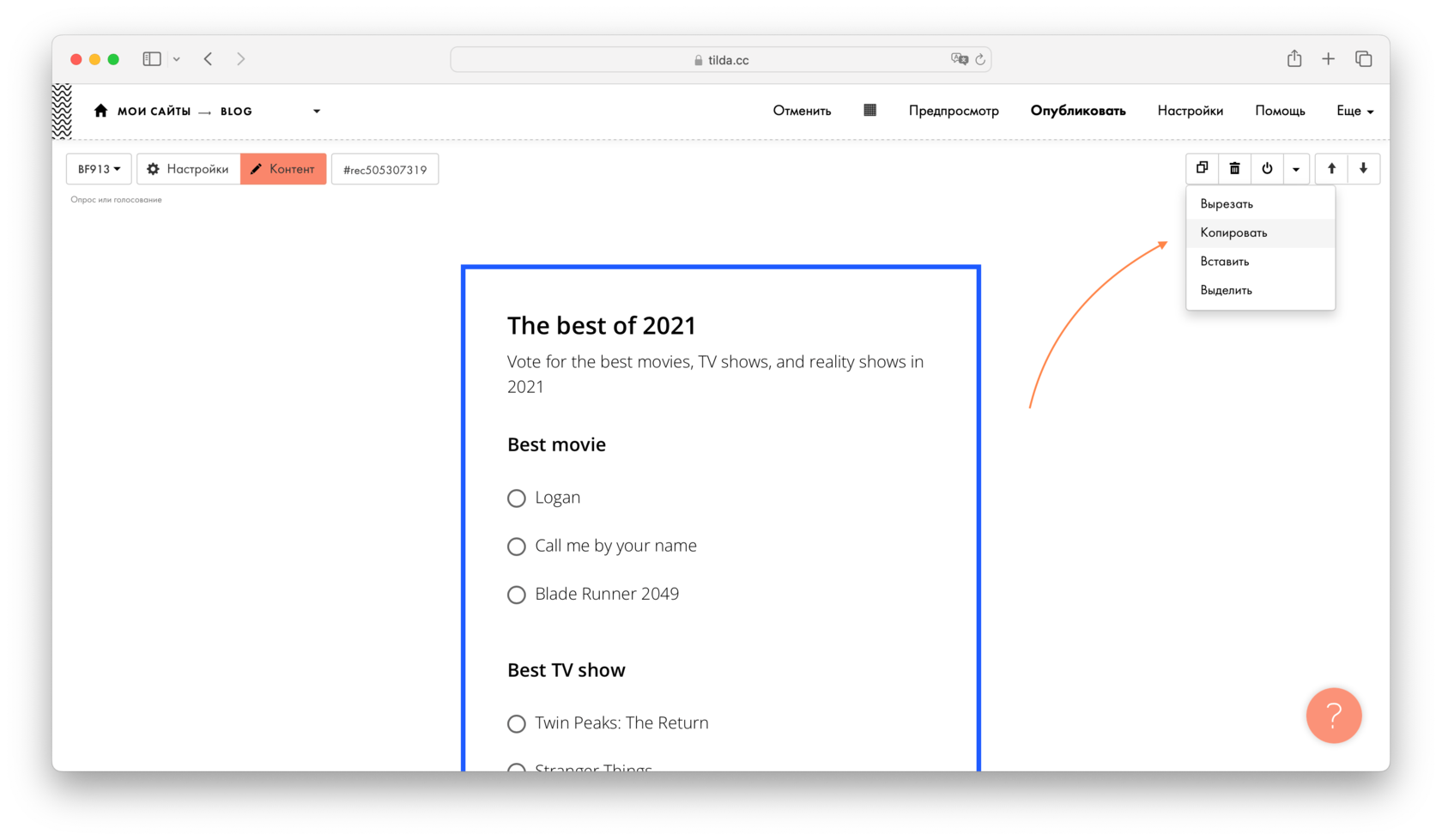Click Опубликовать to publish page
This screenshot has width=1442, height=840.
tap(1078, 111)
